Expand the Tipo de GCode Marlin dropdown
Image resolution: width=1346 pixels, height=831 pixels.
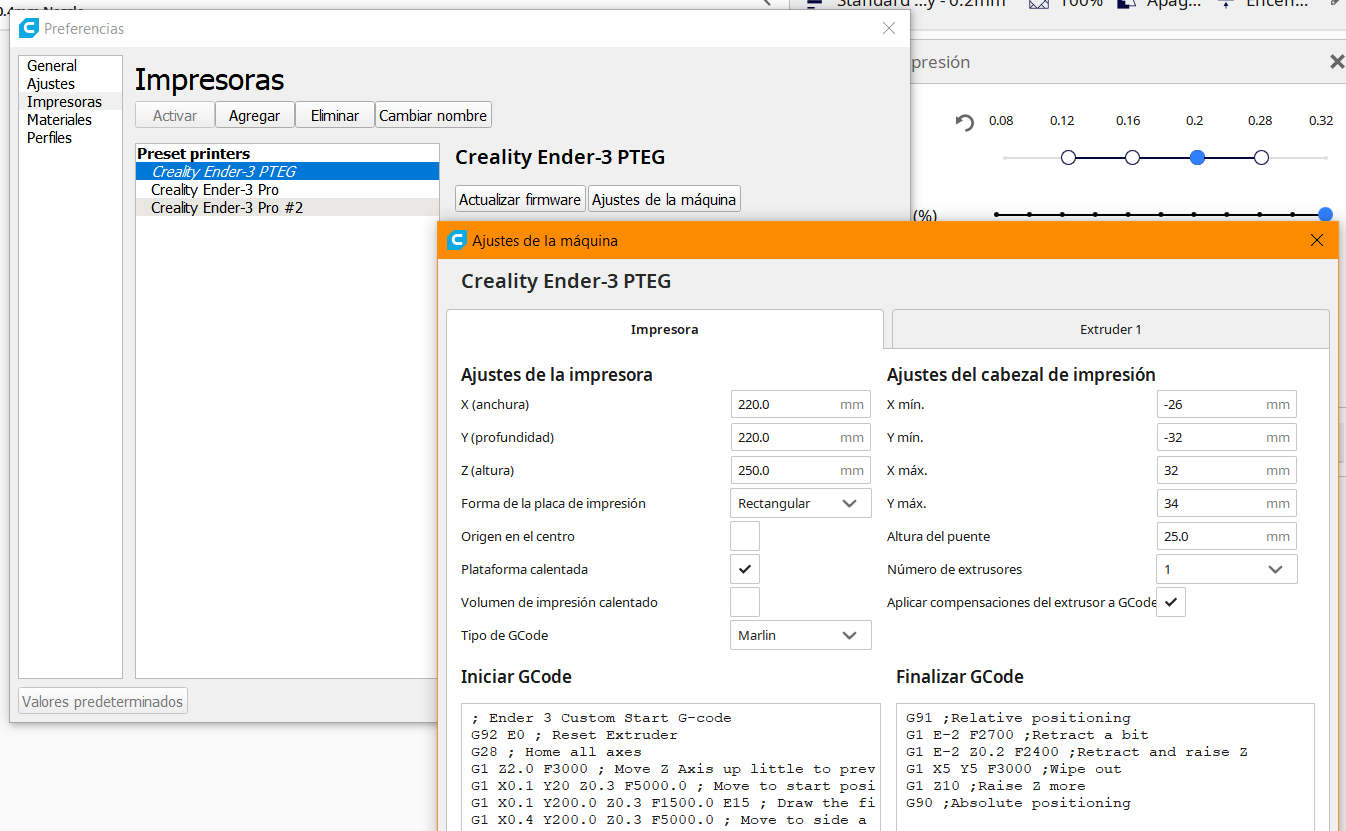pyautogui.click(x=801, y=635)
